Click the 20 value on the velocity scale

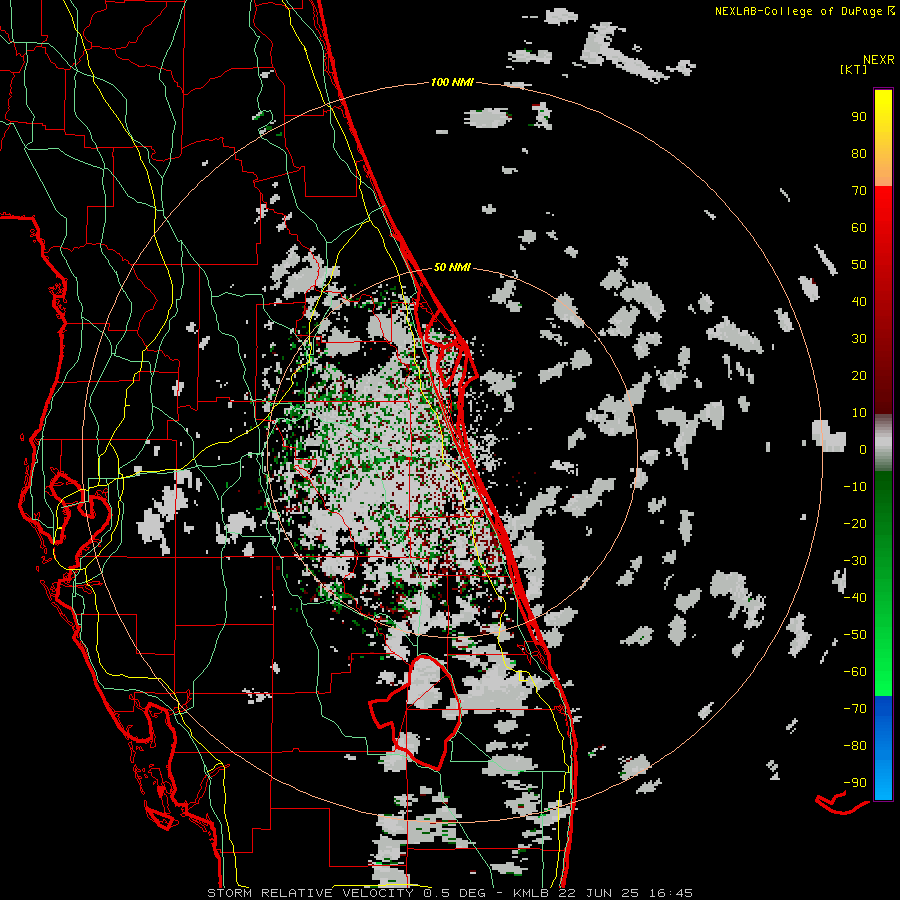point(859,375)
